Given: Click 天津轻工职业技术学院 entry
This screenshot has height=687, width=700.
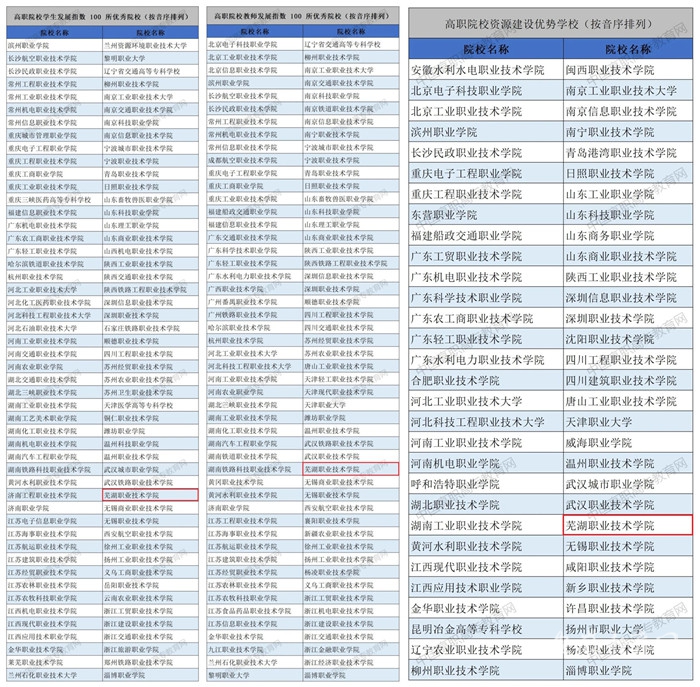Looking at the screenshot, I should (351, 379).
